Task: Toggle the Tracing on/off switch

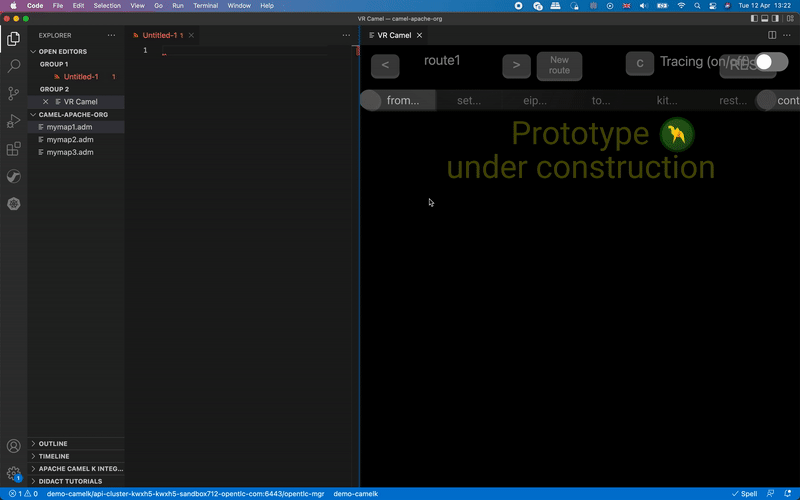Action: pyautogui.click(x=770, y=62)
